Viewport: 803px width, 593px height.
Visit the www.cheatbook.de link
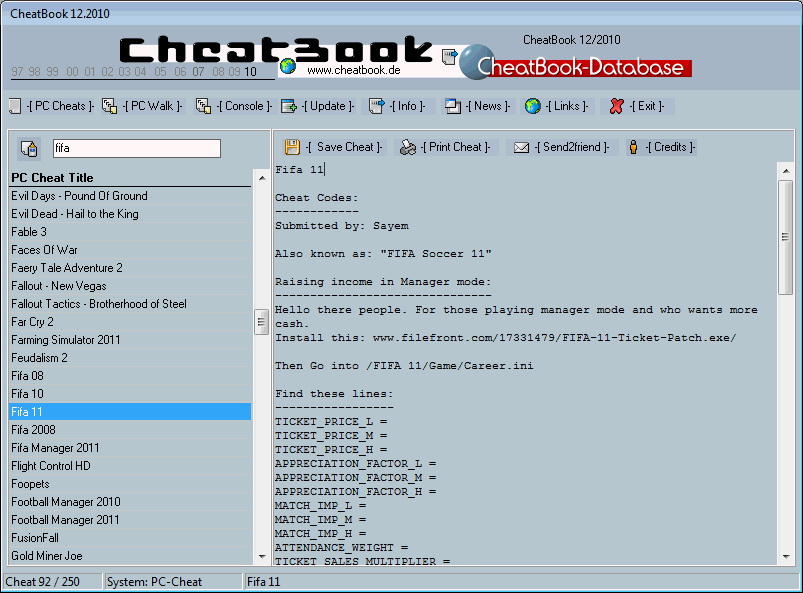coord(354,70)
